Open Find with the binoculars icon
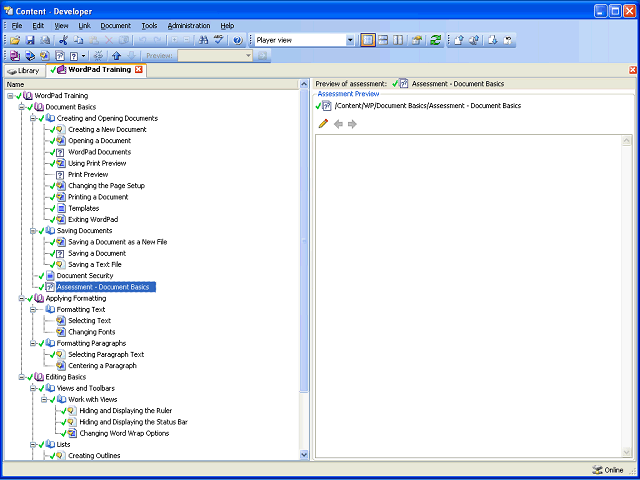 (203, 40)
